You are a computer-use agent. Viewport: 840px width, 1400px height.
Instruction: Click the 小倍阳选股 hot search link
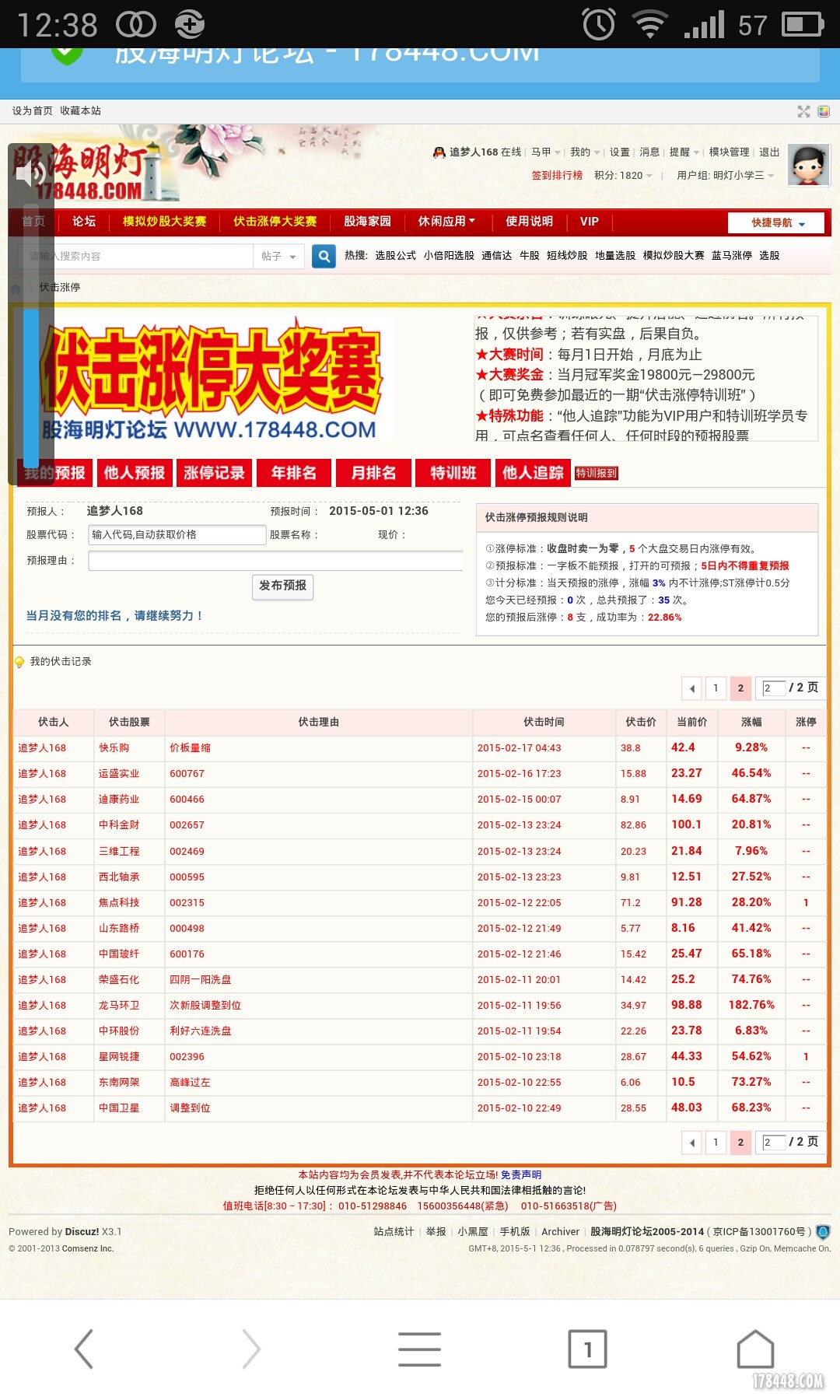(x=449, y=256)
